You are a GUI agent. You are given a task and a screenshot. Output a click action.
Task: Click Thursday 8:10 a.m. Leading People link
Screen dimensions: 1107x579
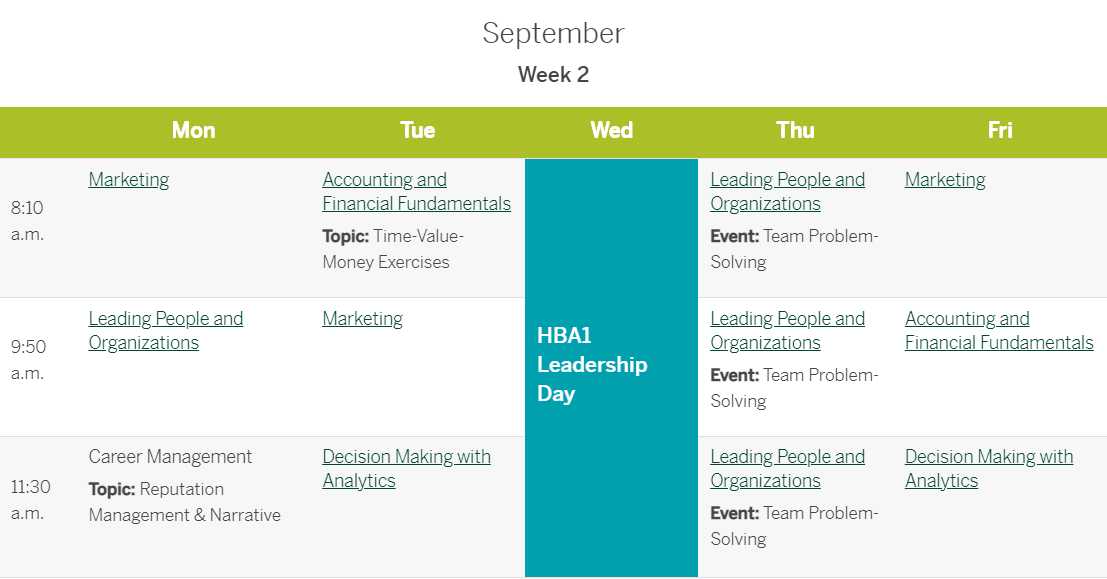point(787,191)
